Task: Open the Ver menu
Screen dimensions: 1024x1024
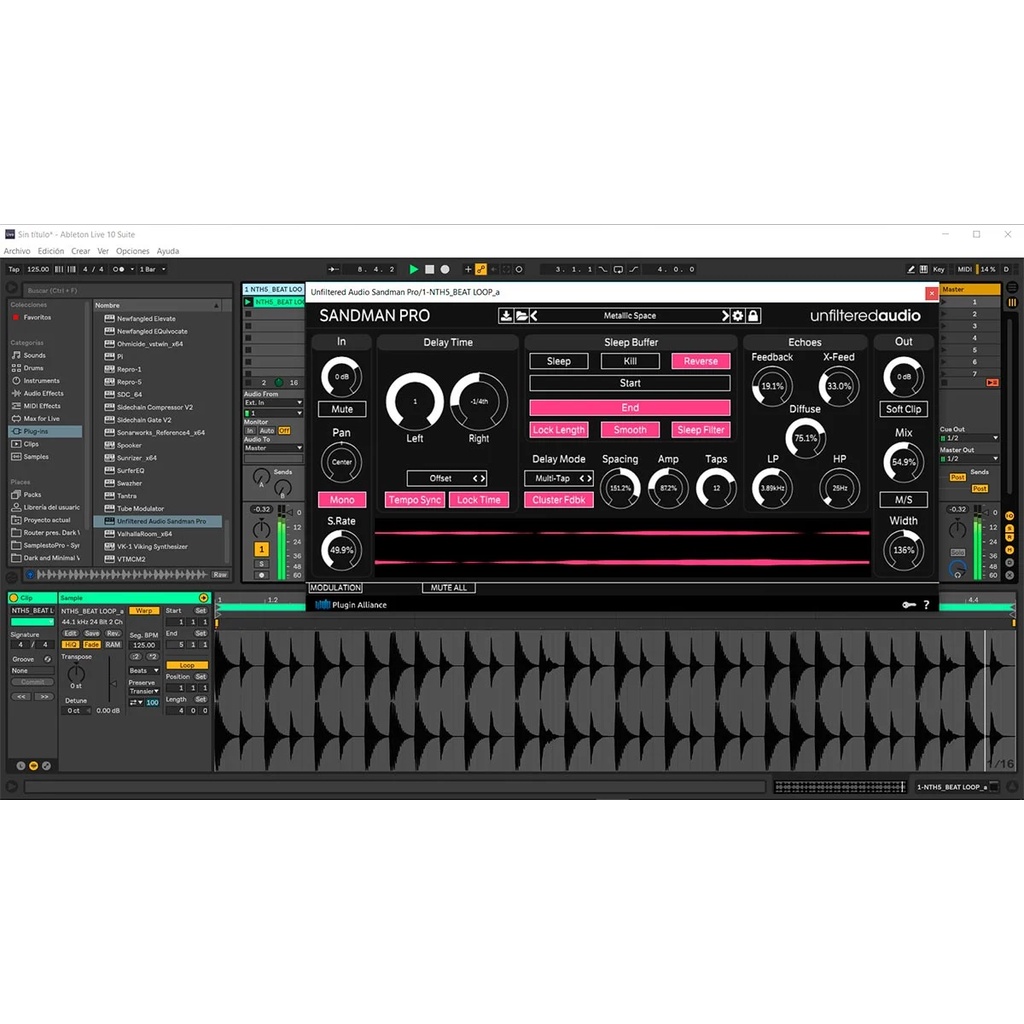Action: coord(103,251)
